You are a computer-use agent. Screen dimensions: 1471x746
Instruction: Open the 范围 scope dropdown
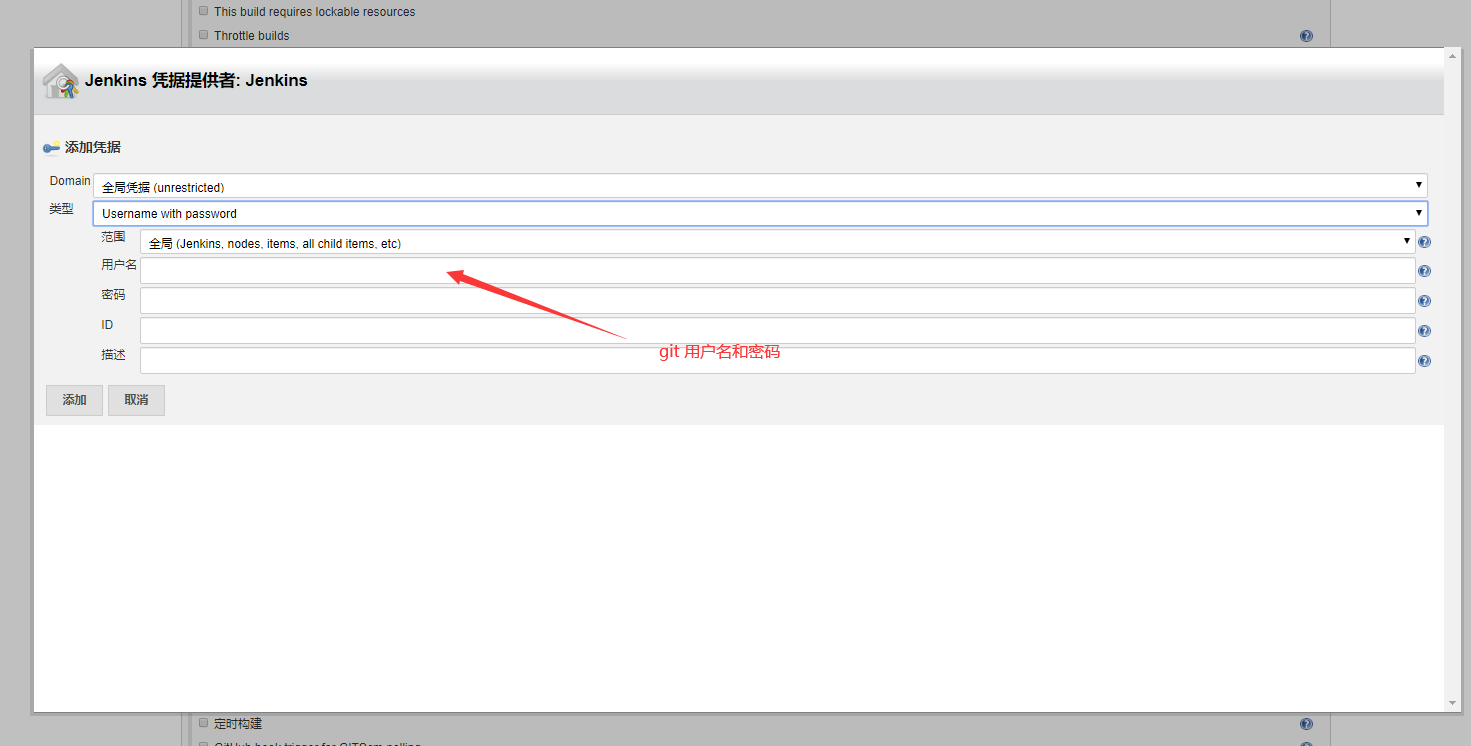tap(778, 242)
